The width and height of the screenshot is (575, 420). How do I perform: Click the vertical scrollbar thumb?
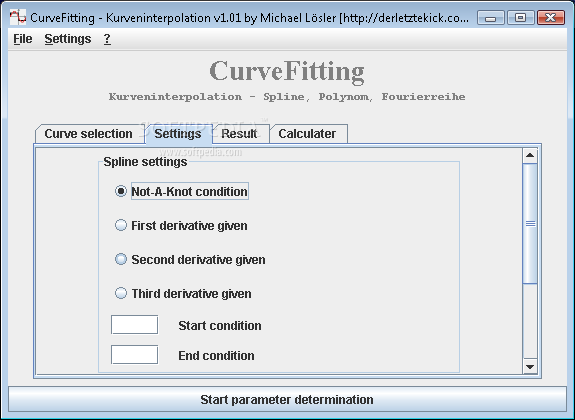pos(530,223)
